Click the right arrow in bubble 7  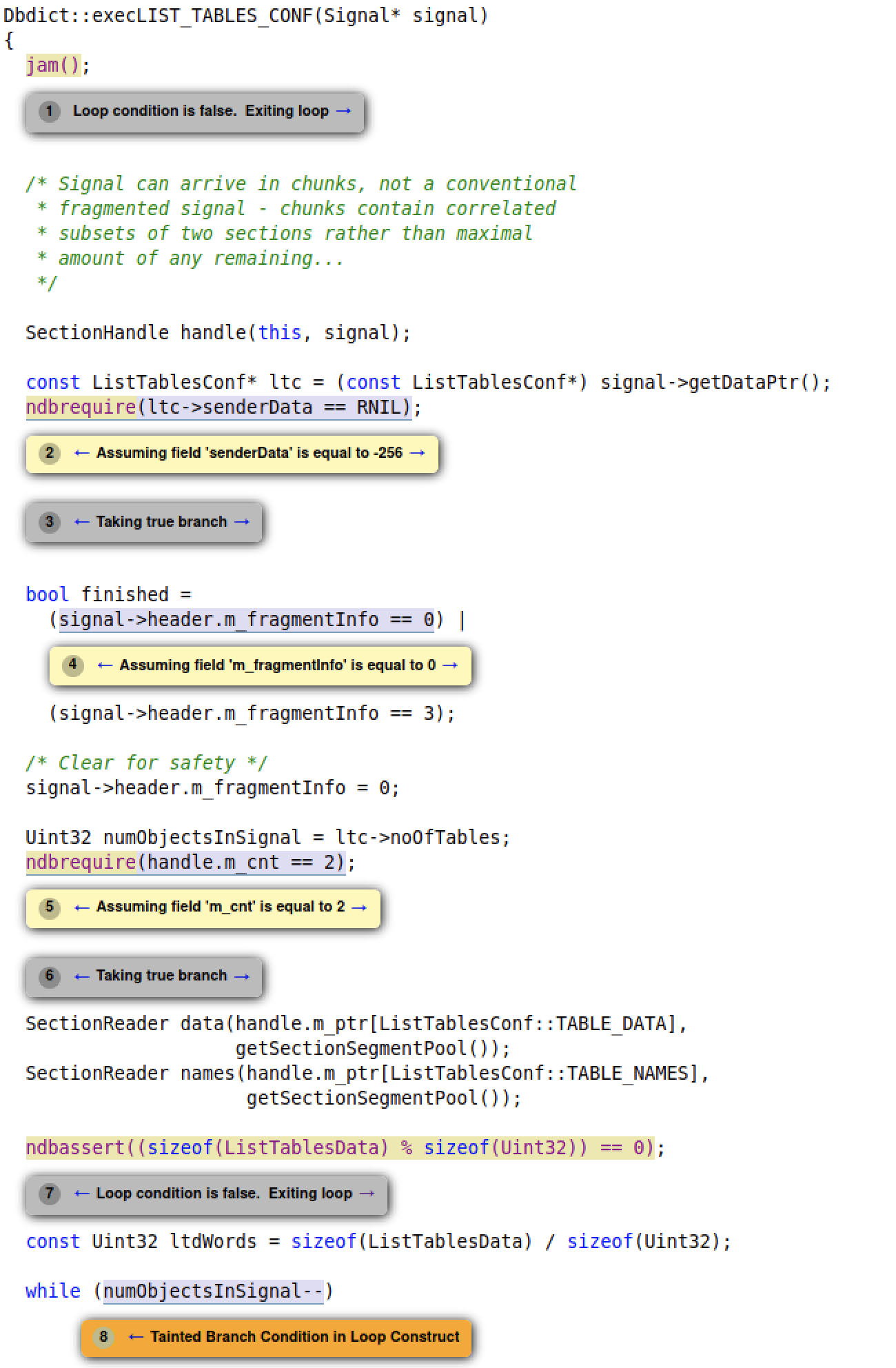point(367,1194)
